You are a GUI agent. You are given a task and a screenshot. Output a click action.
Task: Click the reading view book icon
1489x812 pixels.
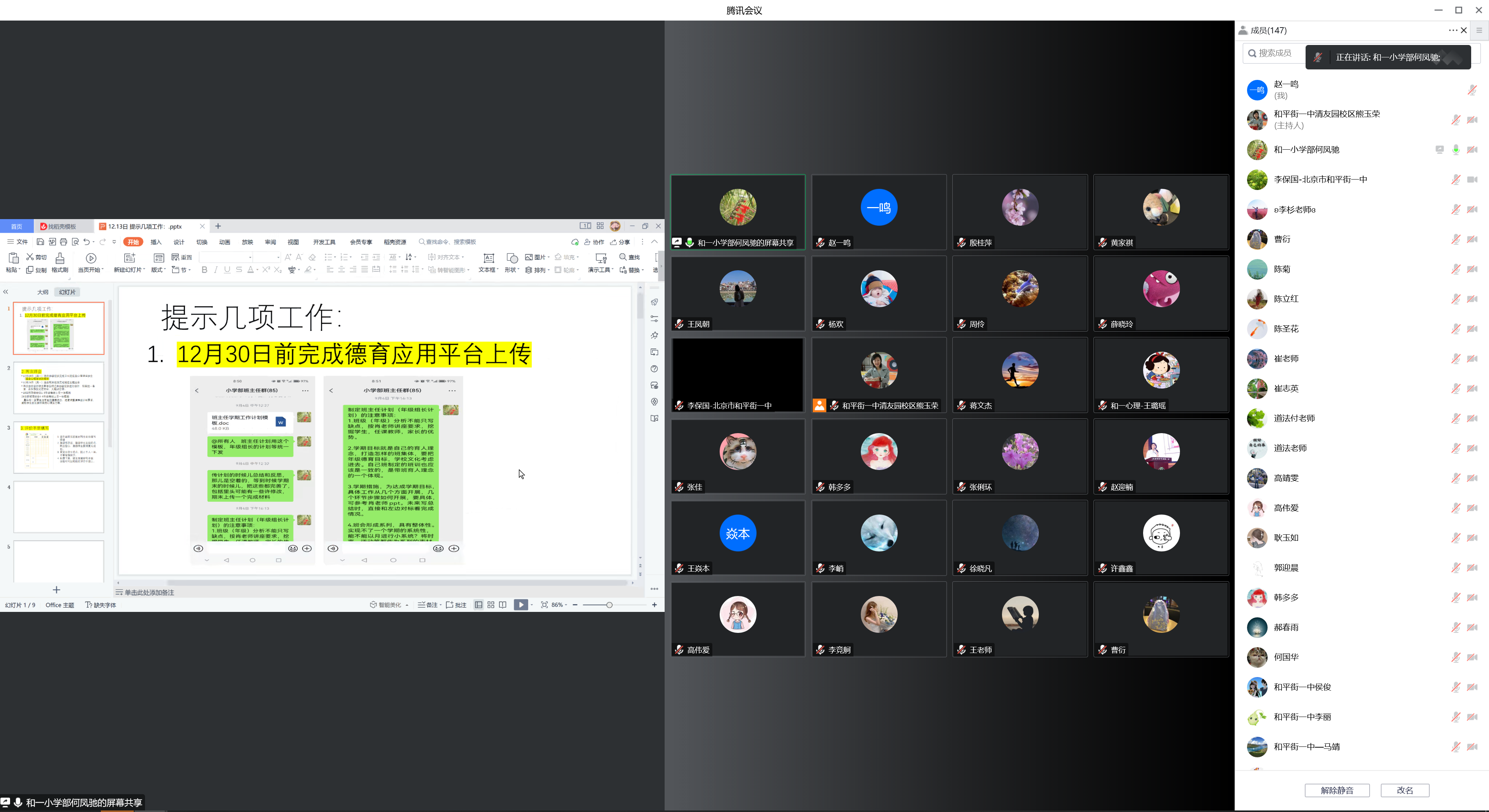point(503,605)
